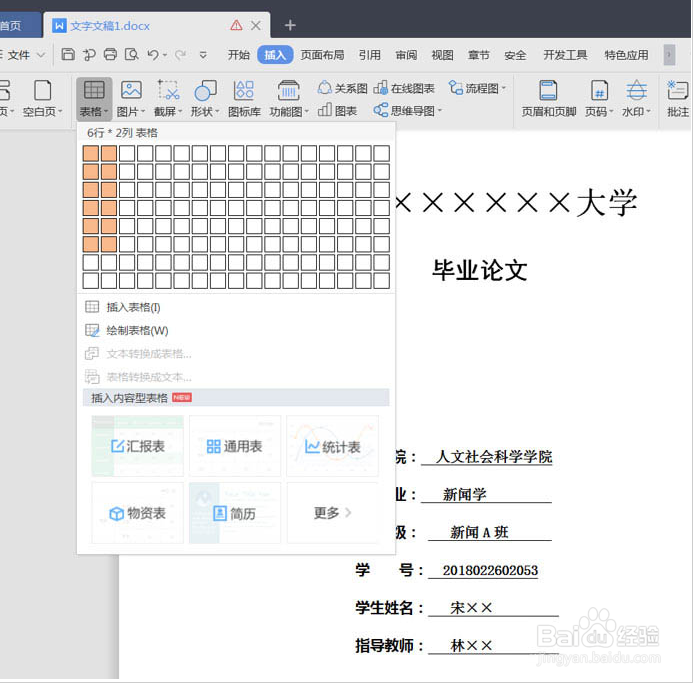Open the 功能图 function chart dropdown
This screenshot has width=700, height=683.
pyautogui.click(x=289, y=99)
